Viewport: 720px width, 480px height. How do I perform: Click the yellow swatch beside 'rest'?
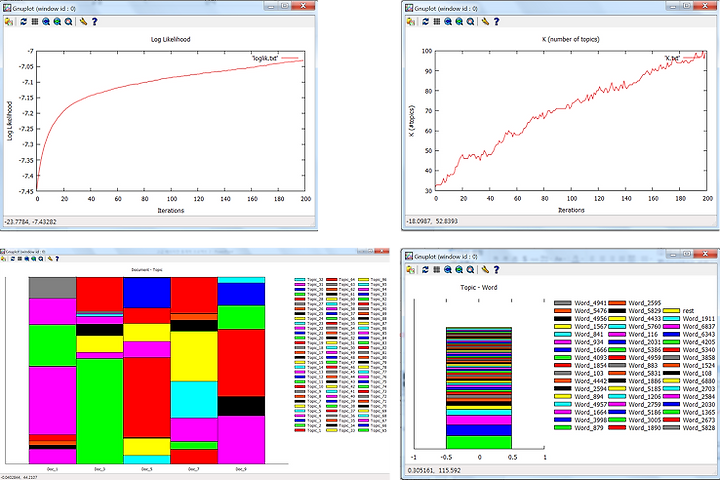(x=671, y=311)
